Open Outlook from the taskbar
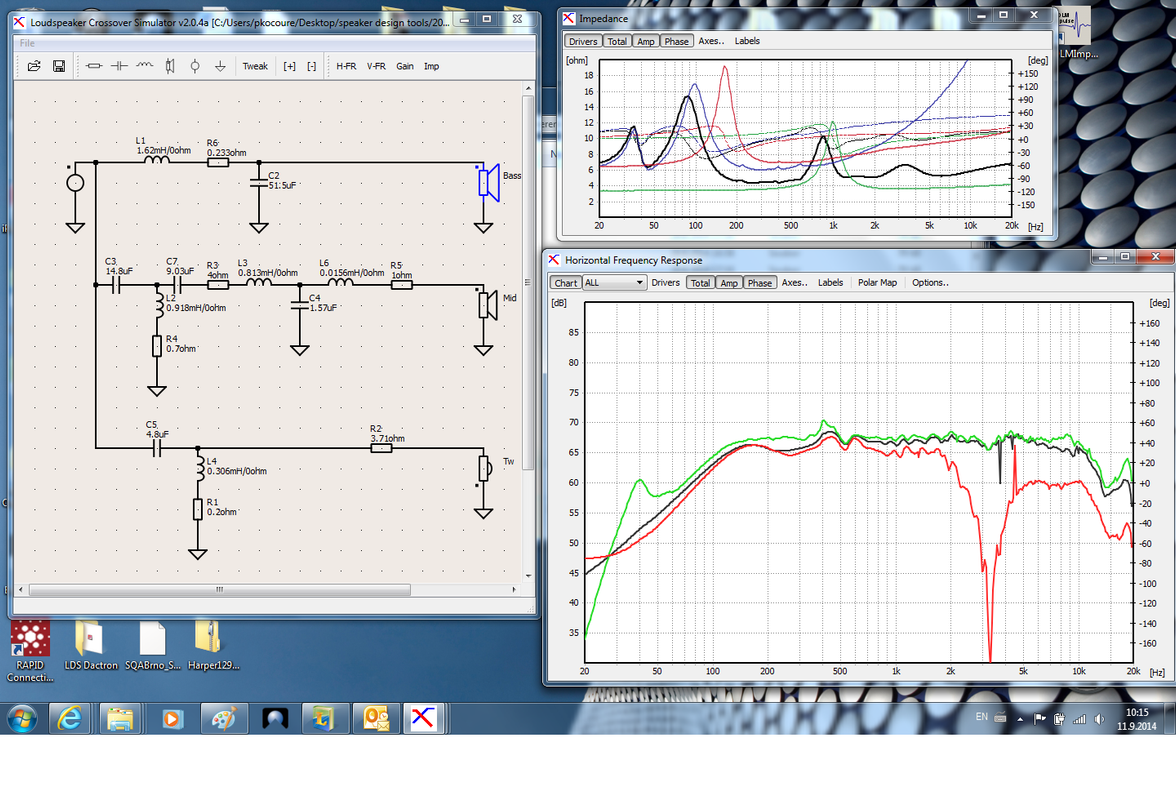 click(376, 718)
